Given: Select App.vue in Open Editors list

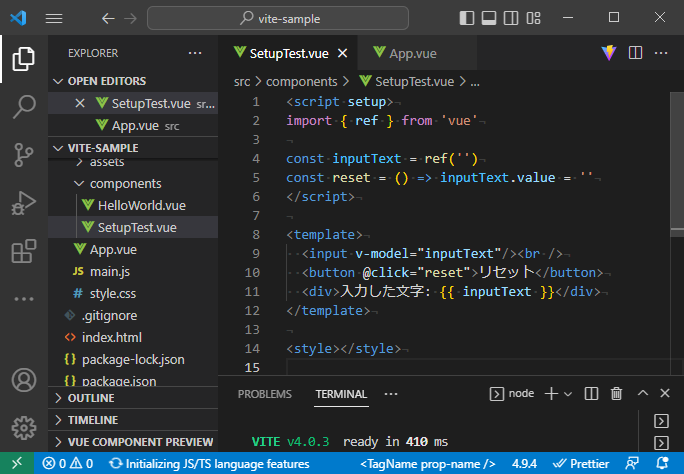Looking at the screenshot, I should pyautogui.click(x=133, y=126).
